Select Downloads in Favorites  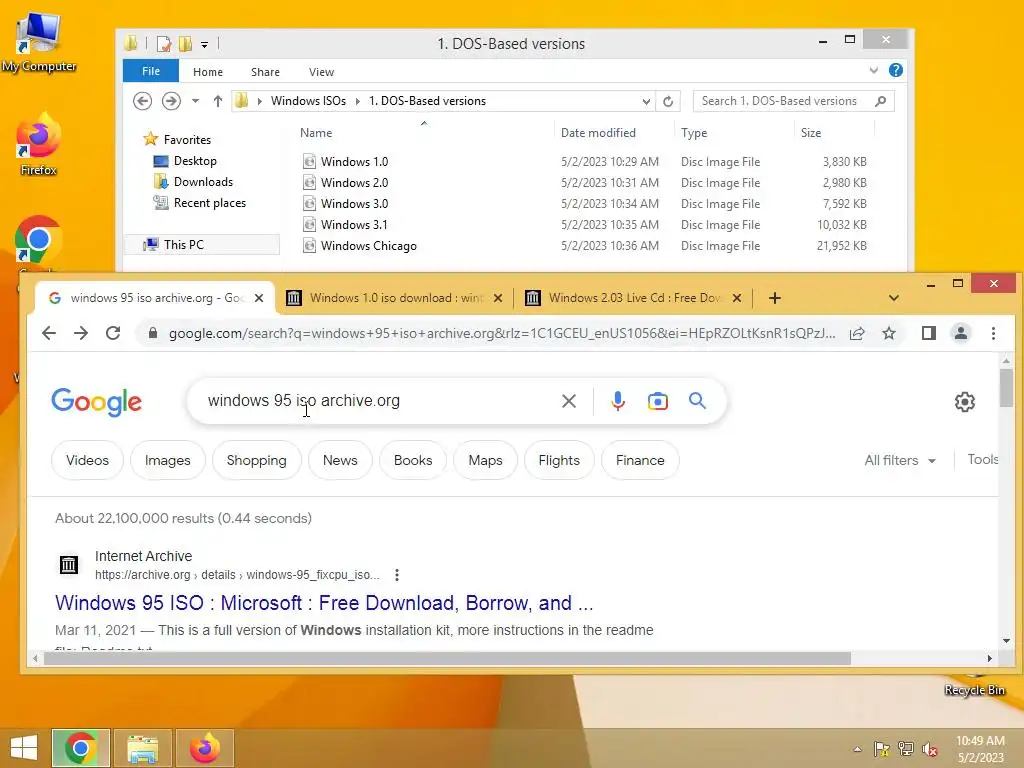click(x=202, y=182)
